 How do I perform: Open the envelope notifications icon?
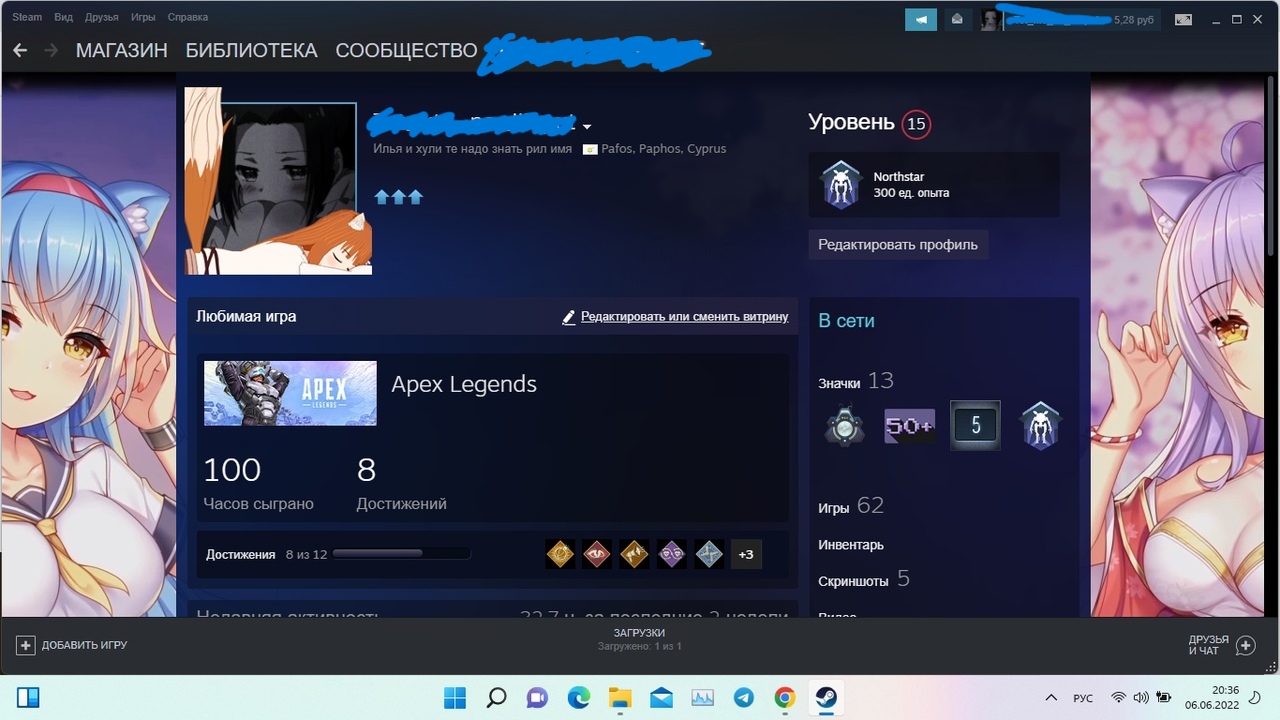(957, 19)
